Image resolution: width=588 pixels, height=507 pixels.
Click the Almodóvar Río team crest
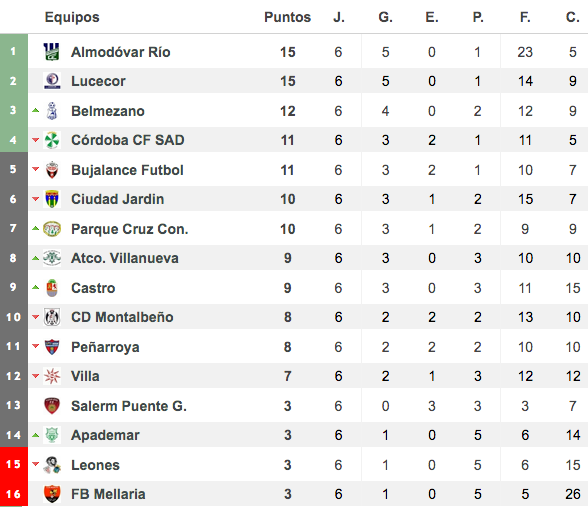coord(52,52)
